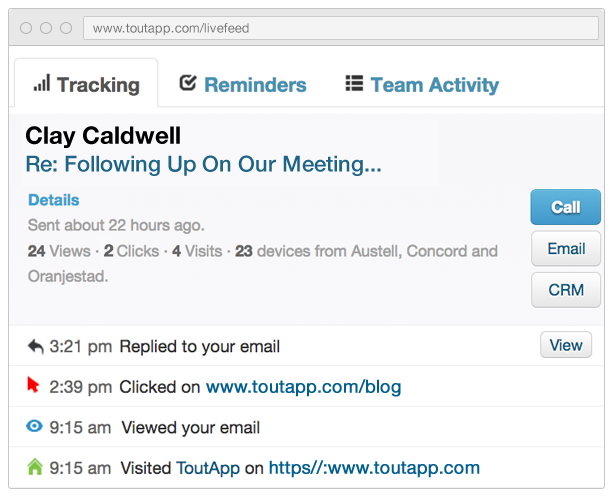Click the blue Call button
Screen dimensions: 613x499
pyautogui.click(x=565, y=207)
